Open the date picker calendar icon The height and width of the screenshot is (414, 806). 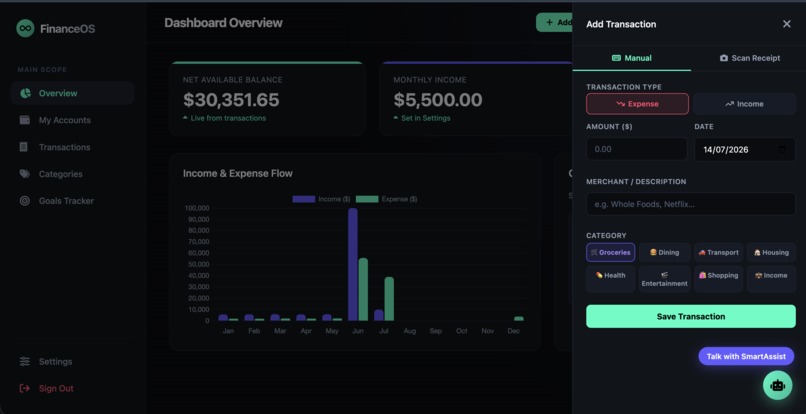click(782, 149)
